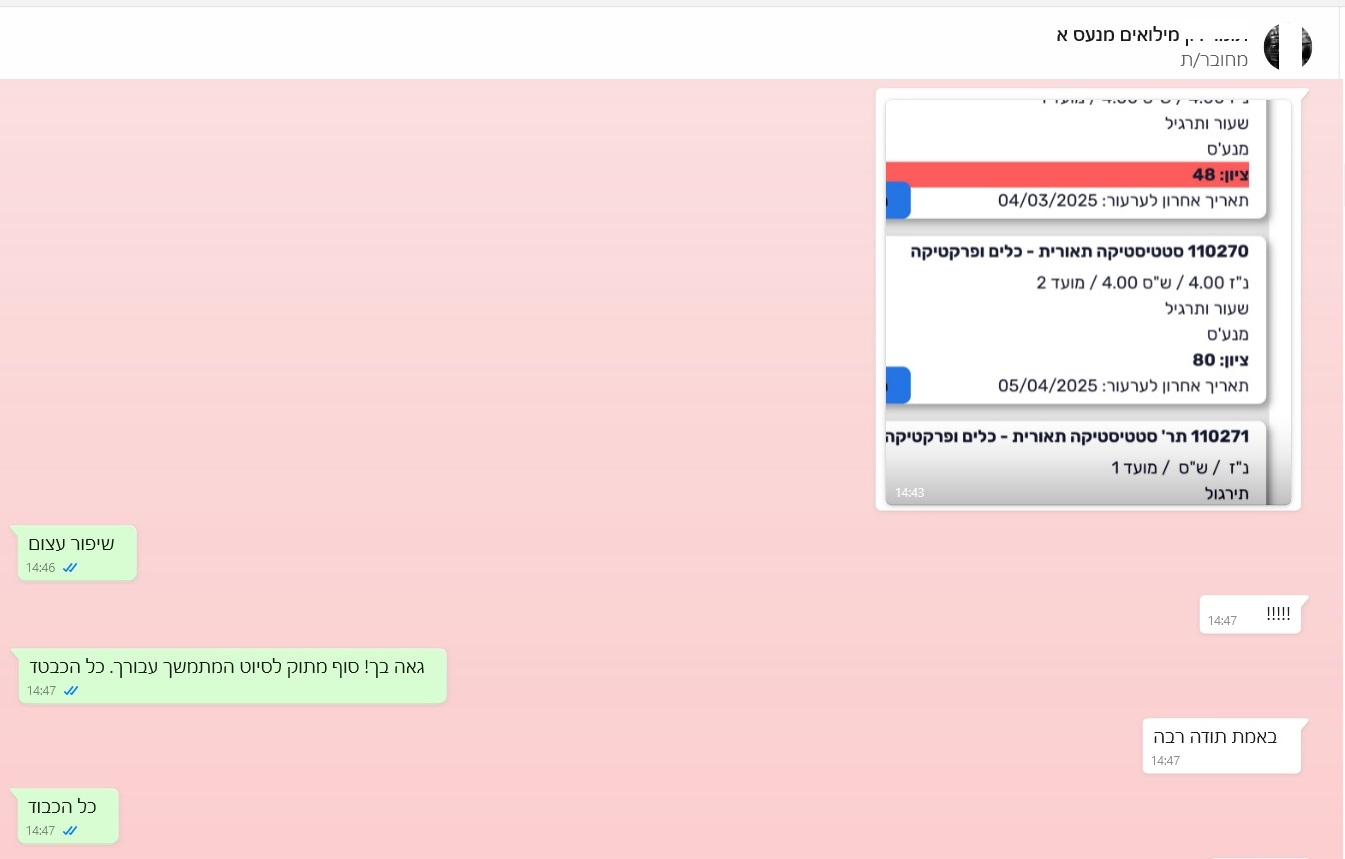The width and height of the screenshot is (1345, 859).
Task: Open the grades screenshot image message
Action: tap(1088, 300)
